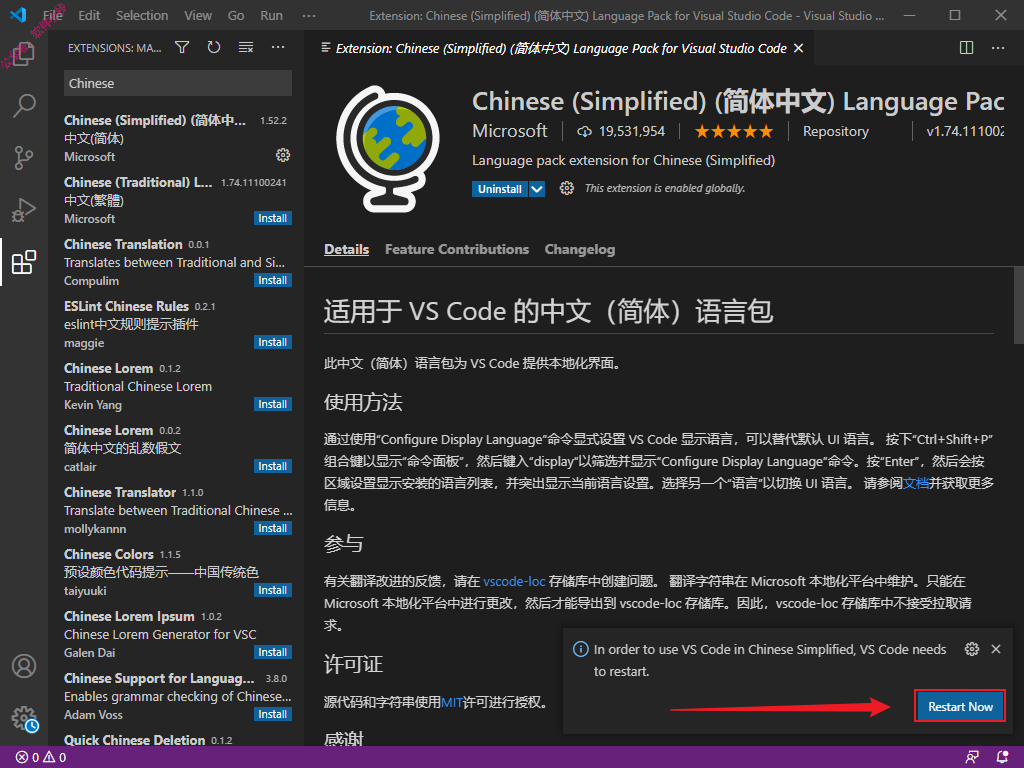Open the Edit menu

[89, 15]
